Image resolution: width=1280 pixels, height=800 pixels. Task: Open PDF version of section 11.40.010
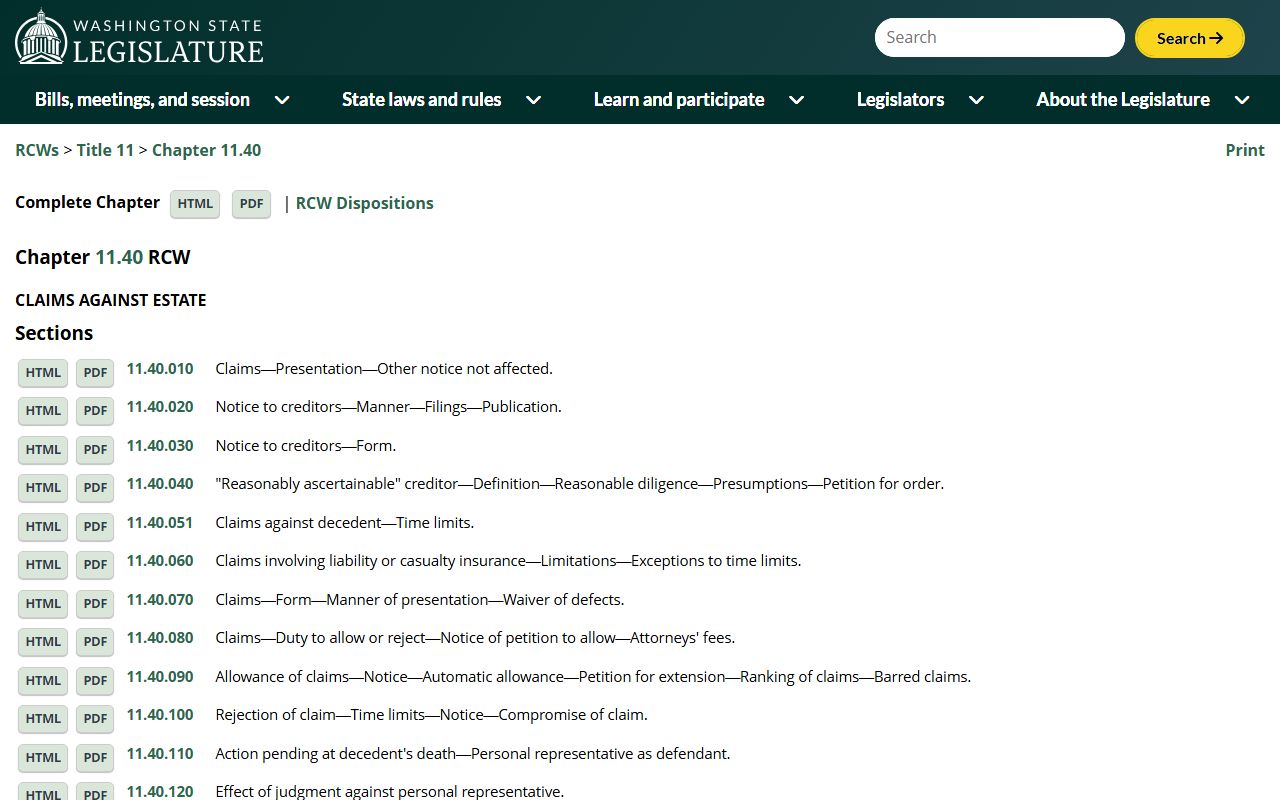pyautogui.click(x=95, y=372)
